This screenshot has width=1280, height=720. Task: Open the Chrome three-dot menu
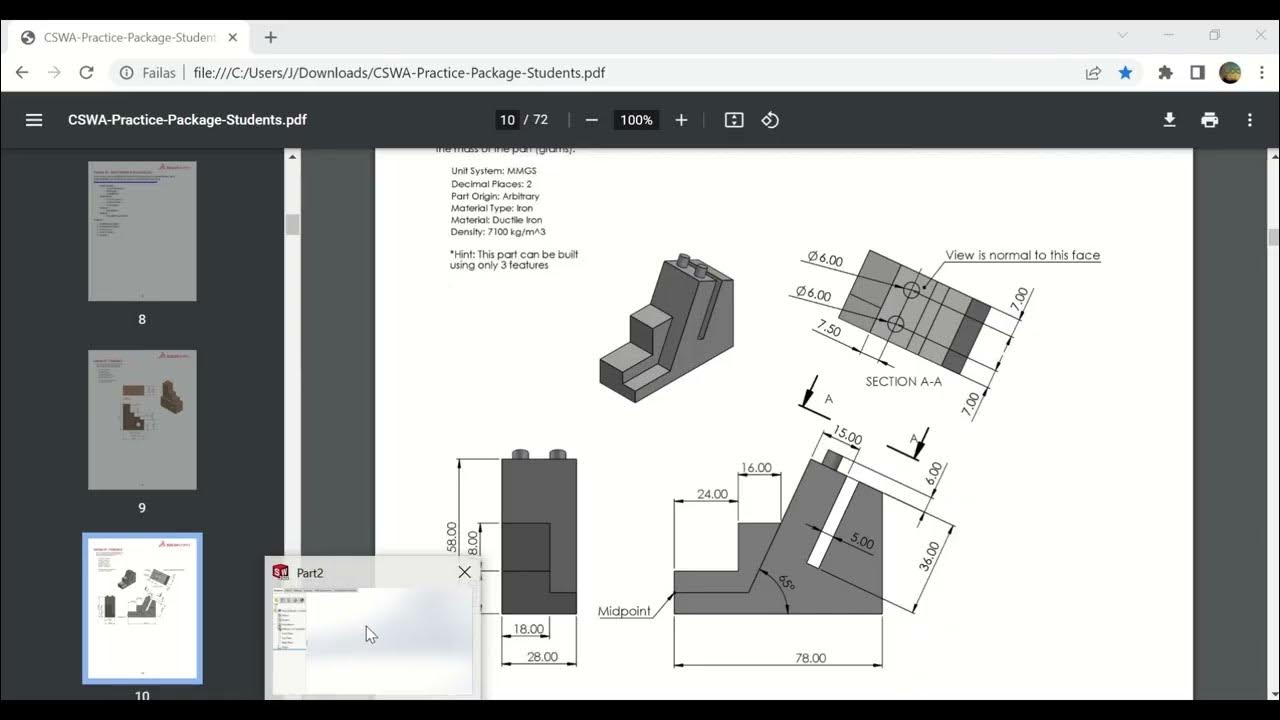click(1260, 73)
